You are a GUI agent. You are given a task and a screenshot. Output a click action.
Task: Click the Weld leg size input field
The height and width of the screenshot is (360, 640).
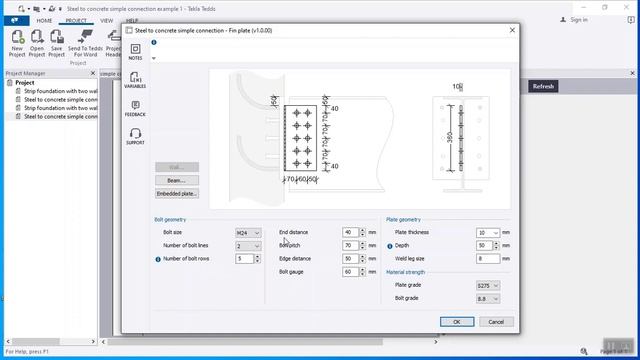(x=488, y=258)
